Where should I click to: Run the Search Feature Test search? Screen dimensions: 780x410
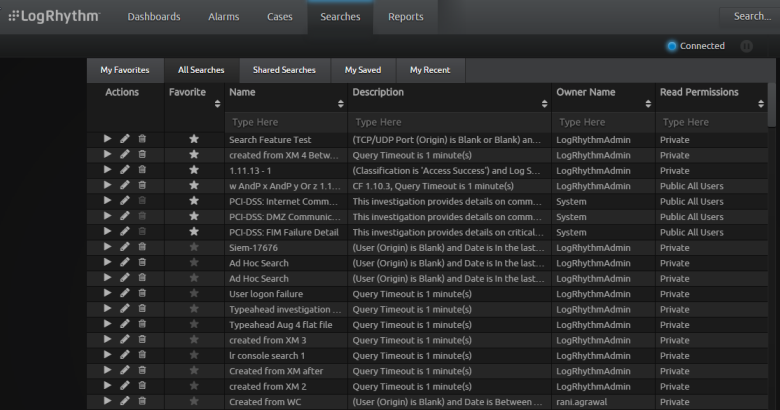(108, 140)
